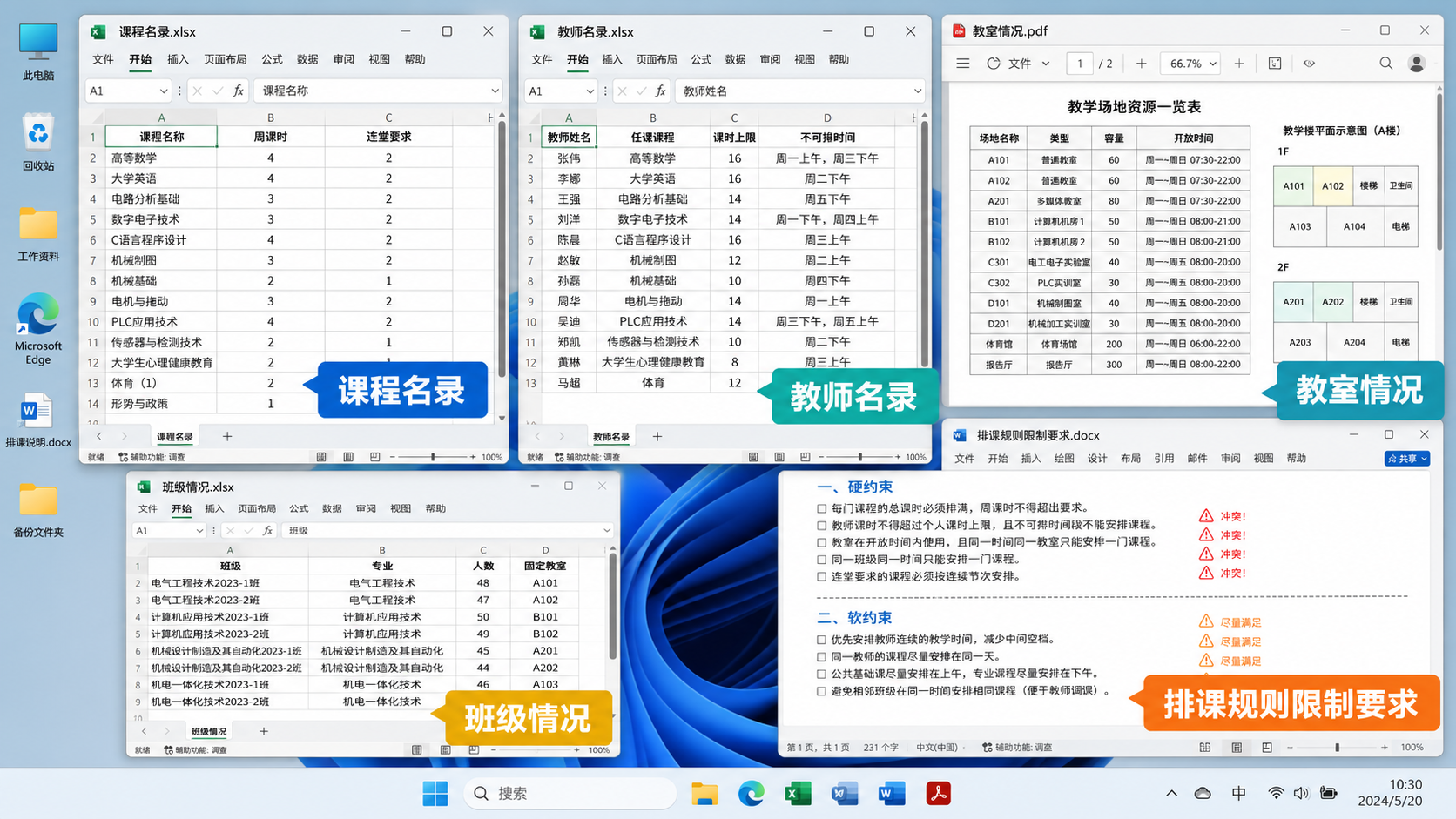Open Adobe Acrobat from the taskbar
The height and width of the screenshot is (819, 1456).
(x=938, y=793)
